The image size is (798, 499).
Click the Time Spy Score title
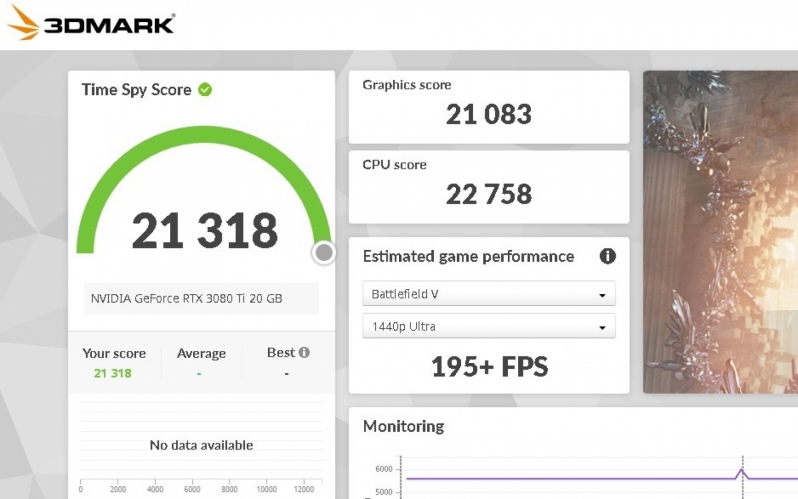(x=136, y=90)
